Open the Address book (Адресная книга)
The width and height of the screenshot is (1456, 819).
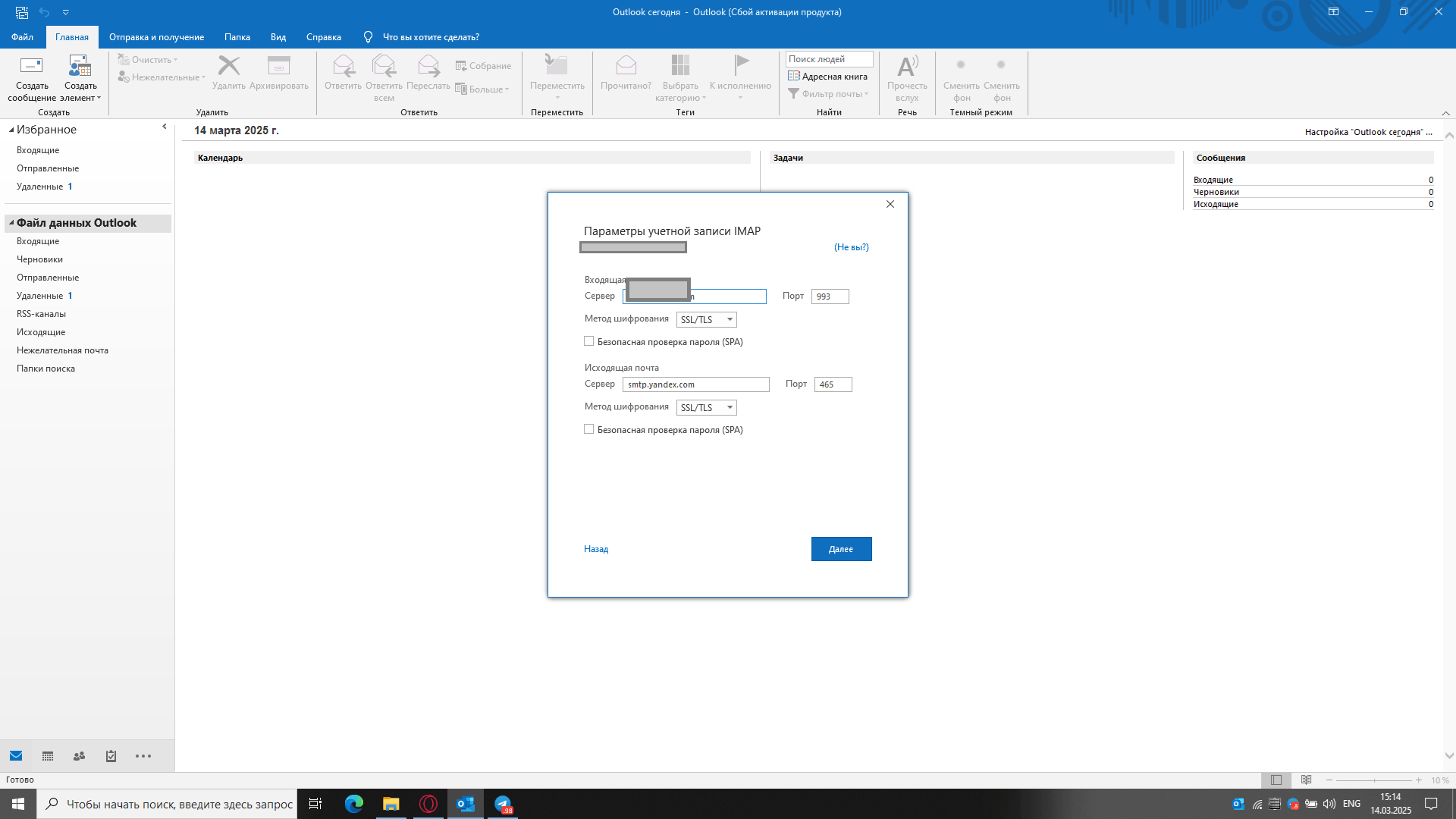pos(827,77)
